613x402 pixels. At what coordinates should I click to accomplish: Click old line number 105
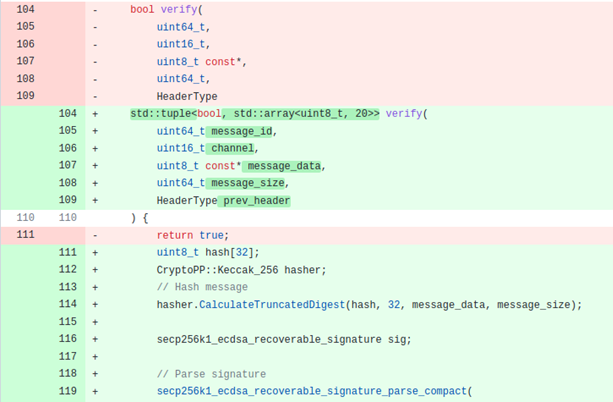click(25, 26)
